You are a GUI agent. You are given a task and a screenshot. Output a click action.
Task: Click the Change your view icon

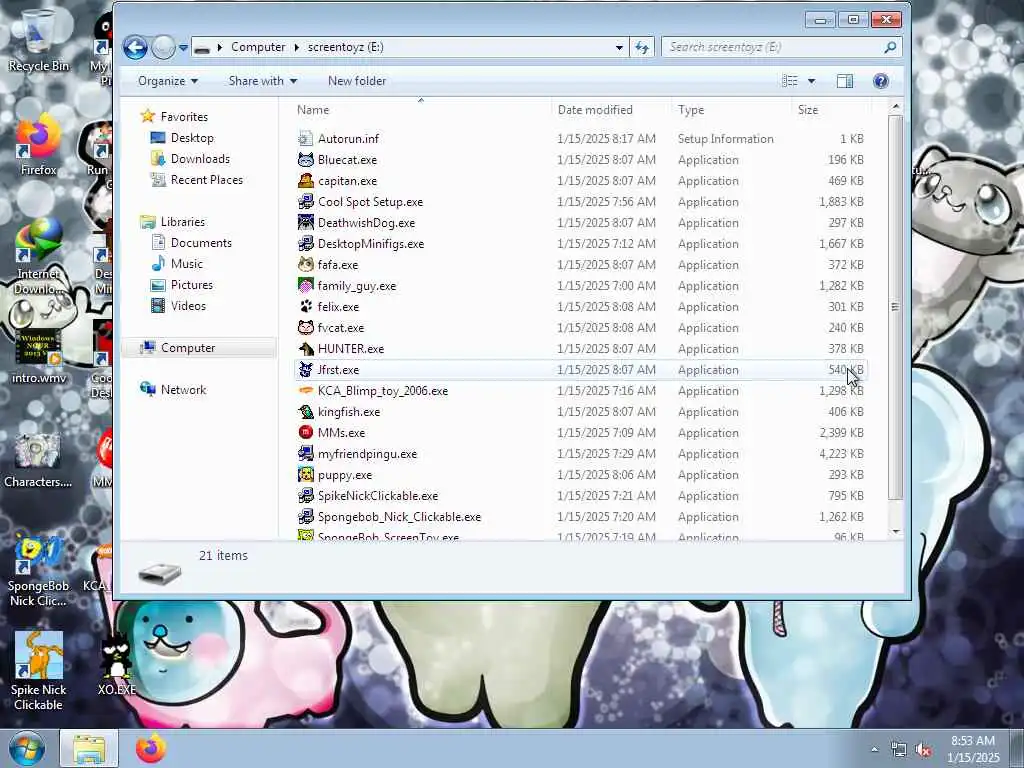[x=790, y=81]
